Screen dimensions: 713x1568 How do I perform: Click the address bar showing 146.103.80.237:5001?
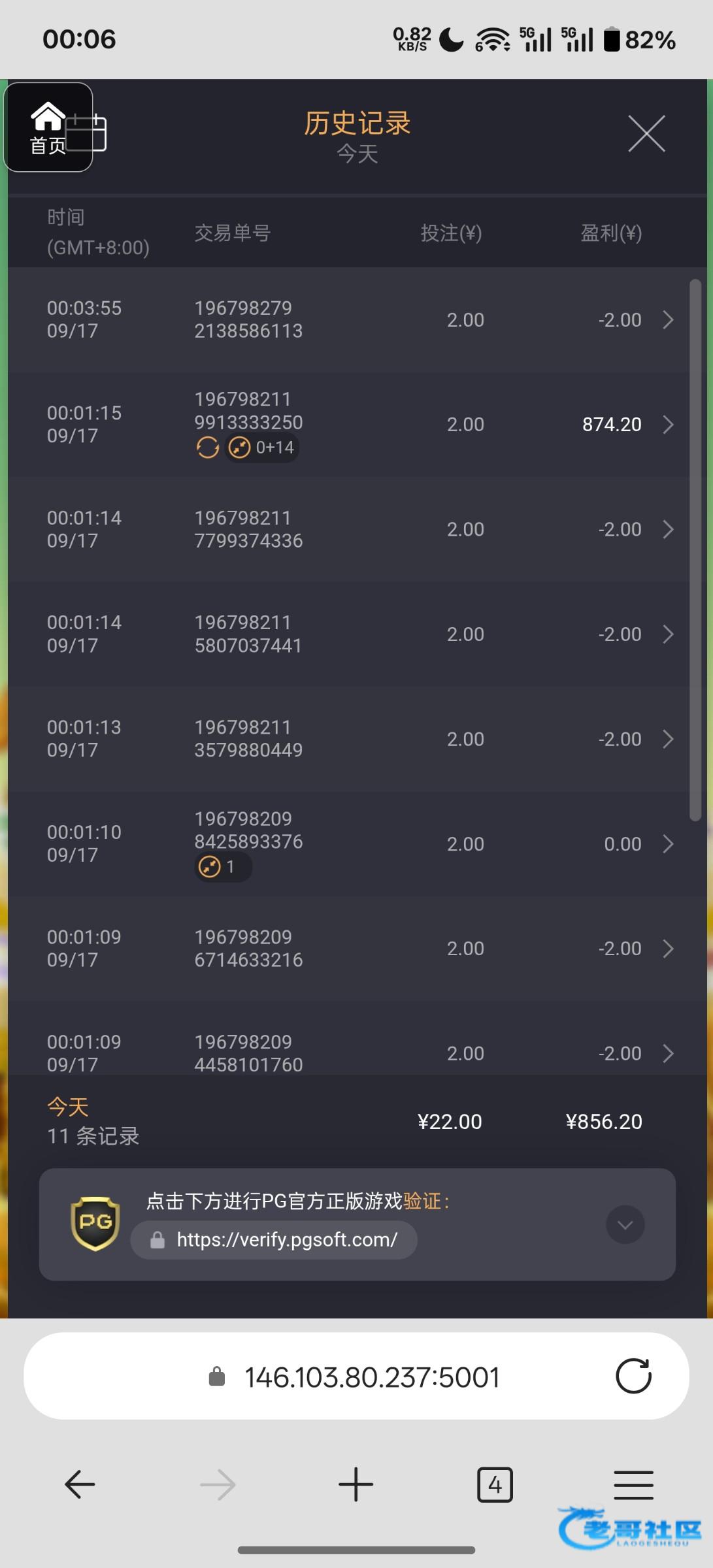point(371,1377)
